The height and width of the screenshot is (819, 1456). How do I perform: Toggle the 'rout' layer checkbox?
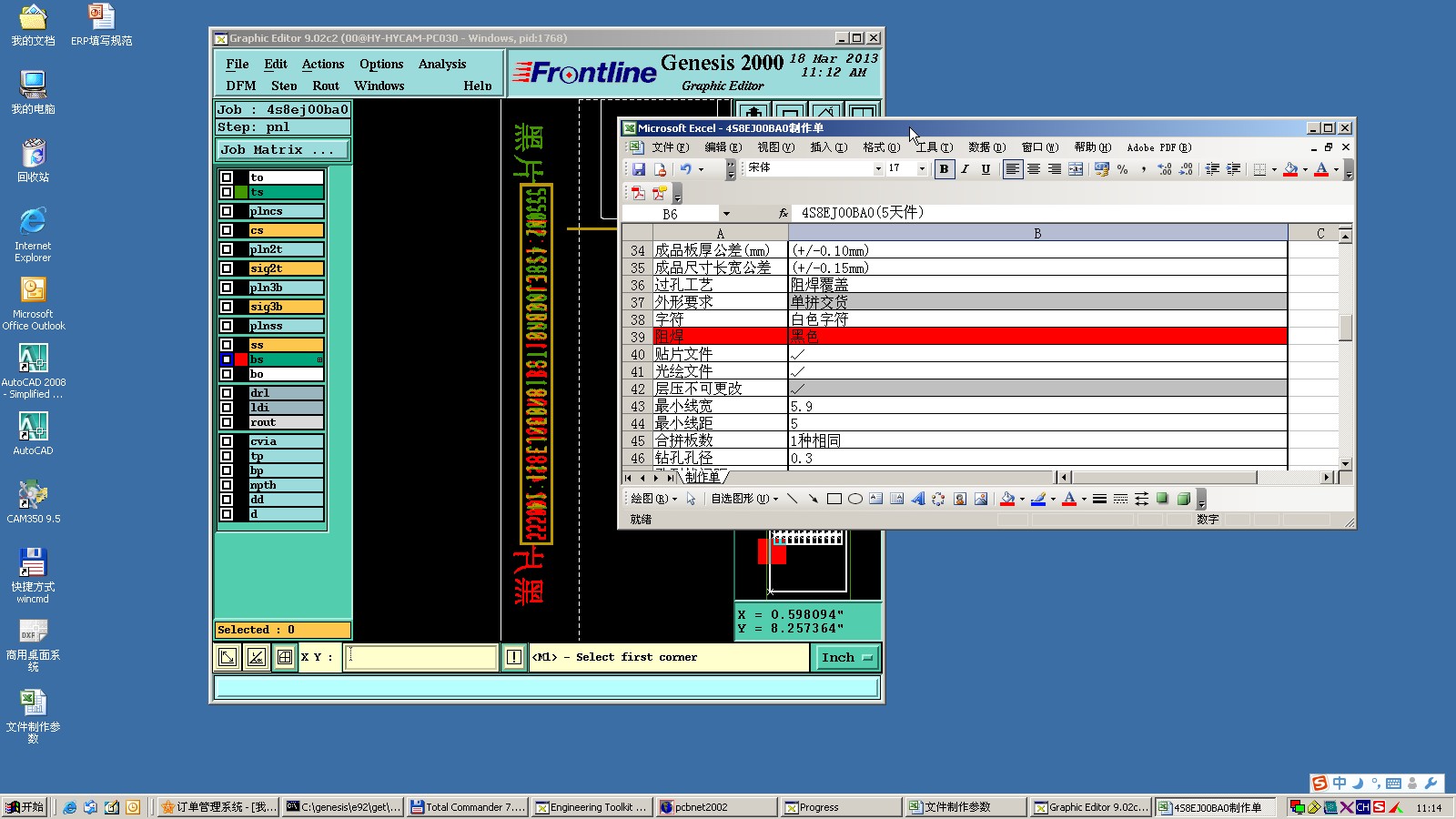227,422
